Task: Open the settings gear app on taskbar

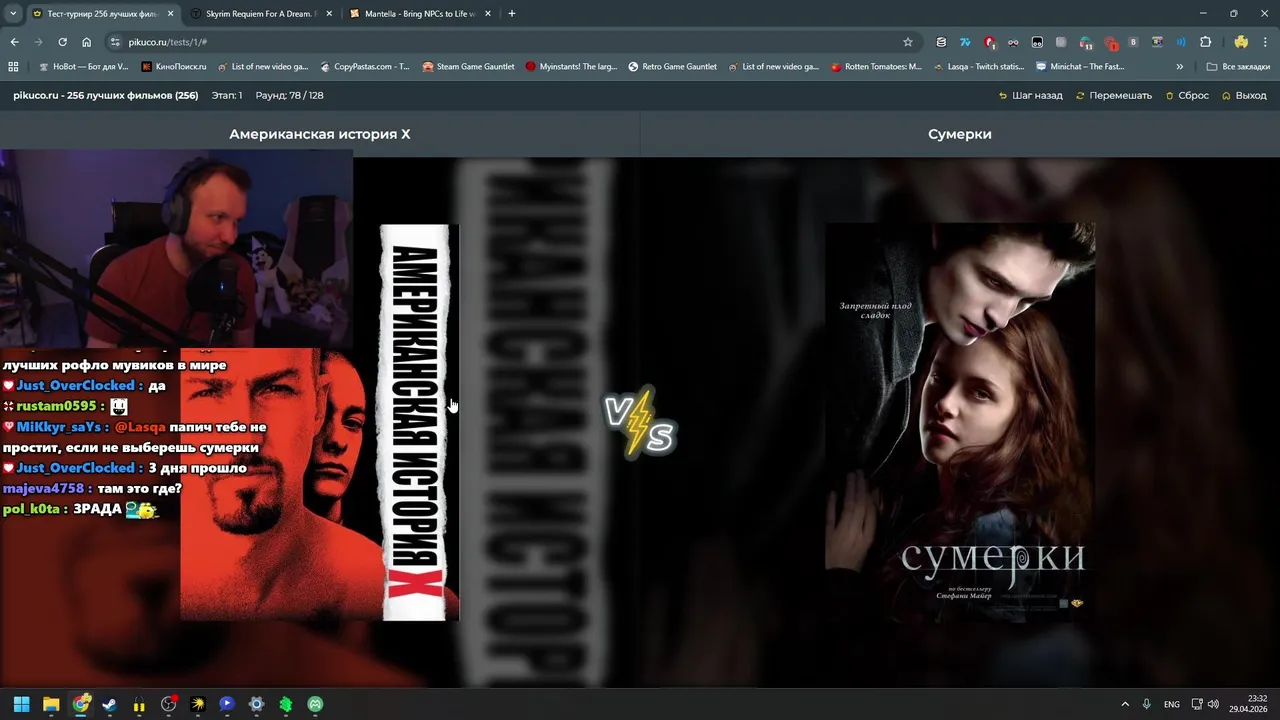Action: click(x=256, y=704)
